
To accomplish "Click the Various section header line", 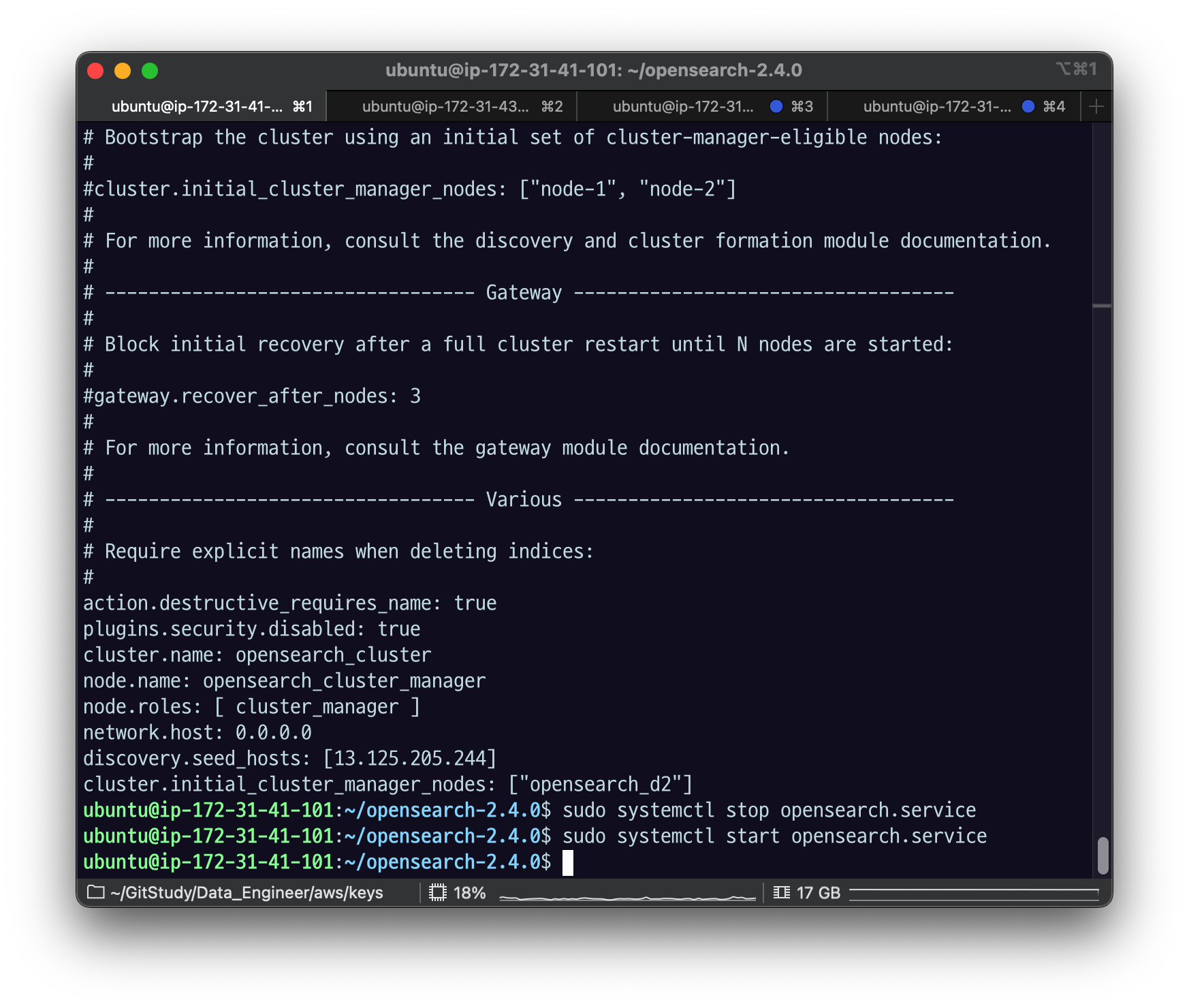I will click(x=519, y=500).
